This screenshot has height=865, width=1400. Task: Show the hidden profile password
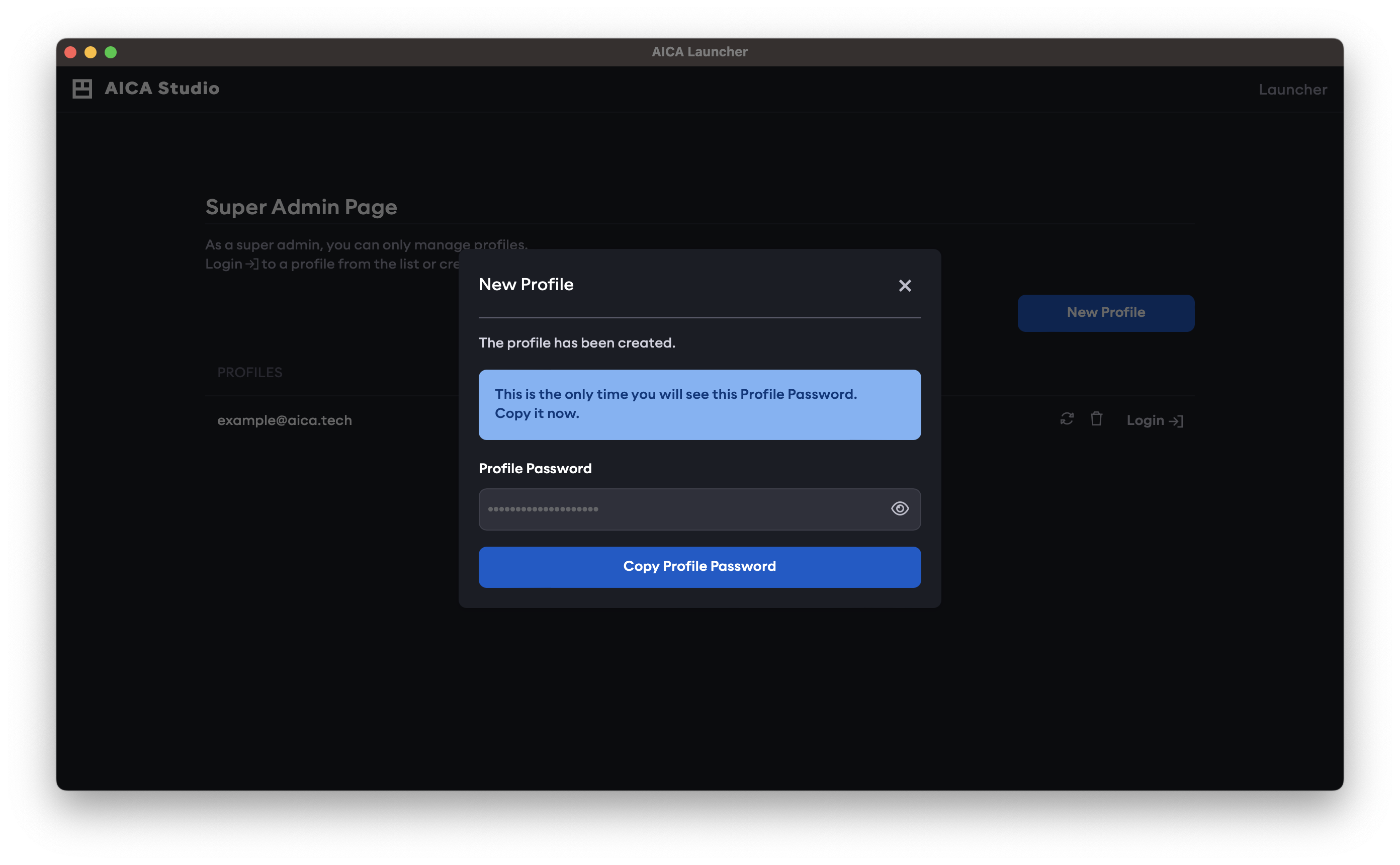click(900, 508)
